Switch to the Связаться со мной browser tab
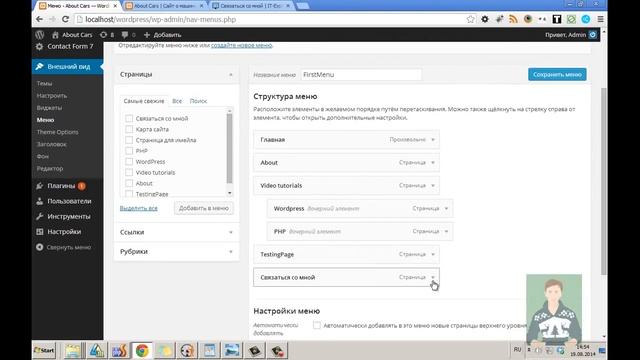The height and width of the screenshot is (360, 640). (x=251, y=6)
